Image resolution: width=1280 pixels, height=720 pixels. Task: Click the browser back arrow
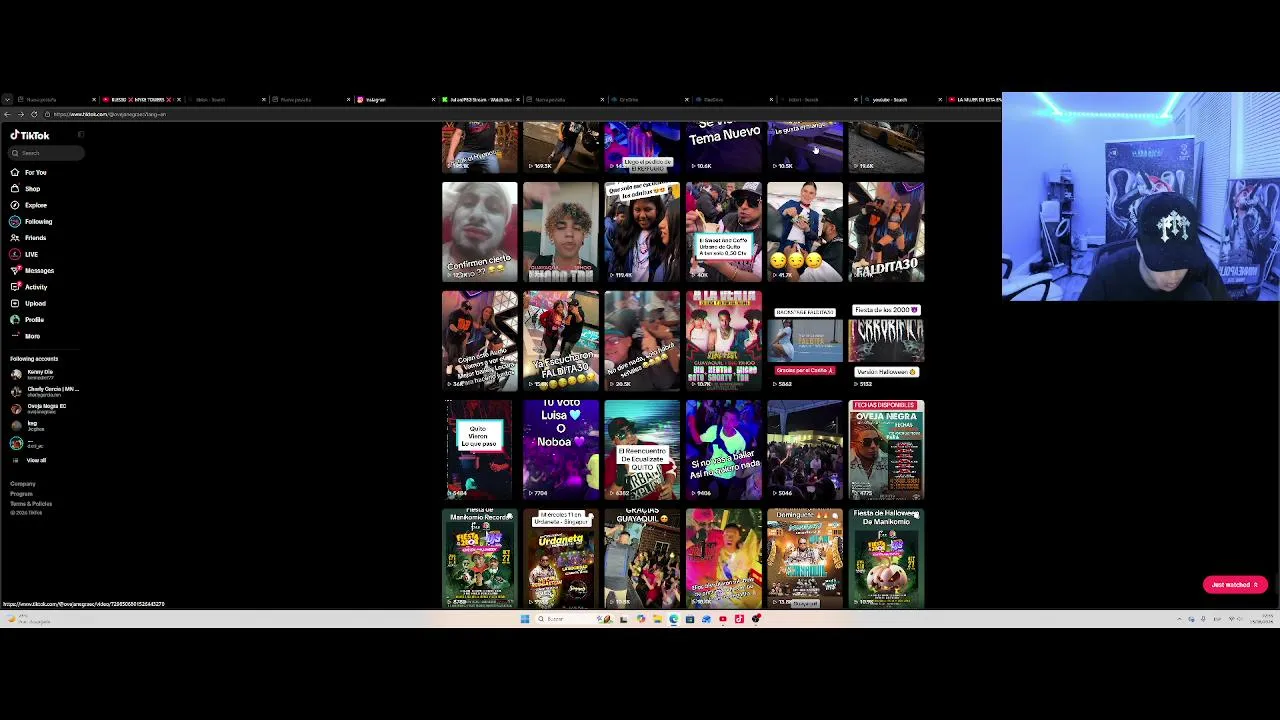tap(8, 114)
